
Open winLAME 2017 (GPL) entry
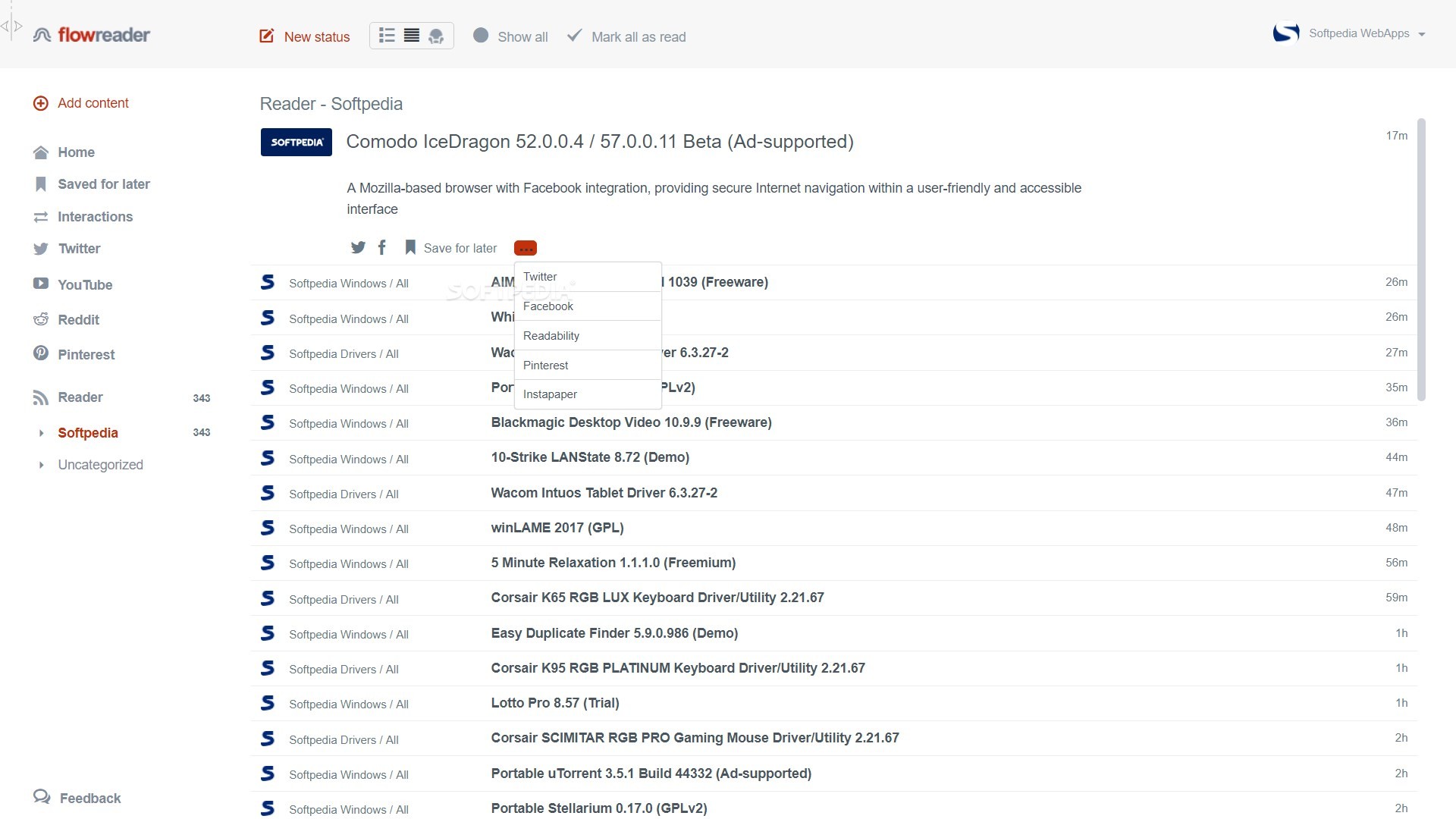557,528
